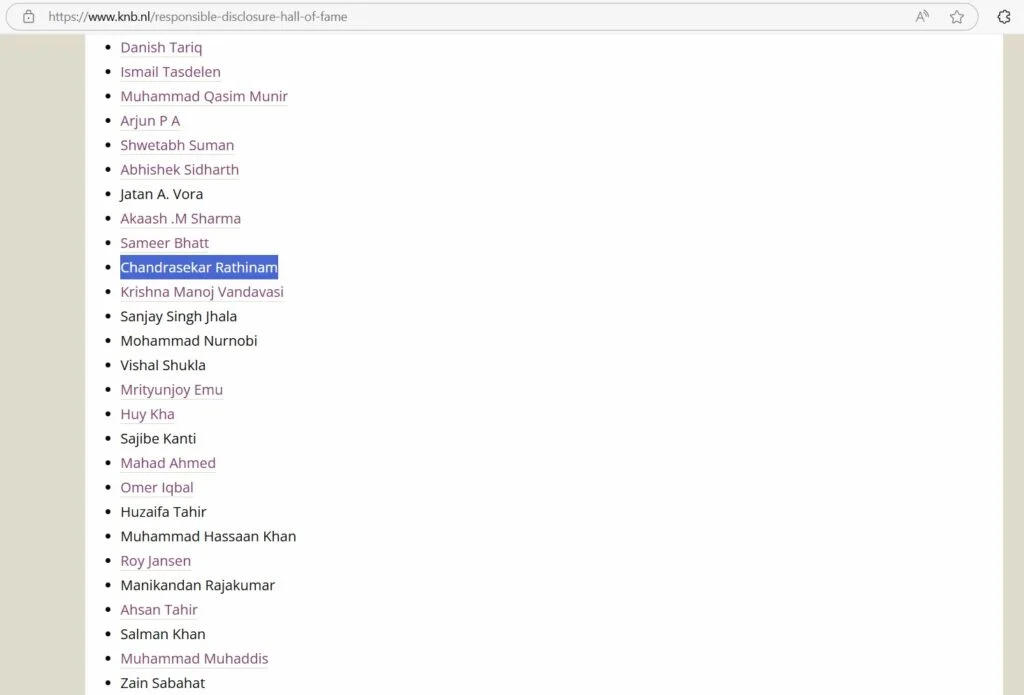Open Abhishek Sidharth's link
1024x695 pixels.
(179, 170)
